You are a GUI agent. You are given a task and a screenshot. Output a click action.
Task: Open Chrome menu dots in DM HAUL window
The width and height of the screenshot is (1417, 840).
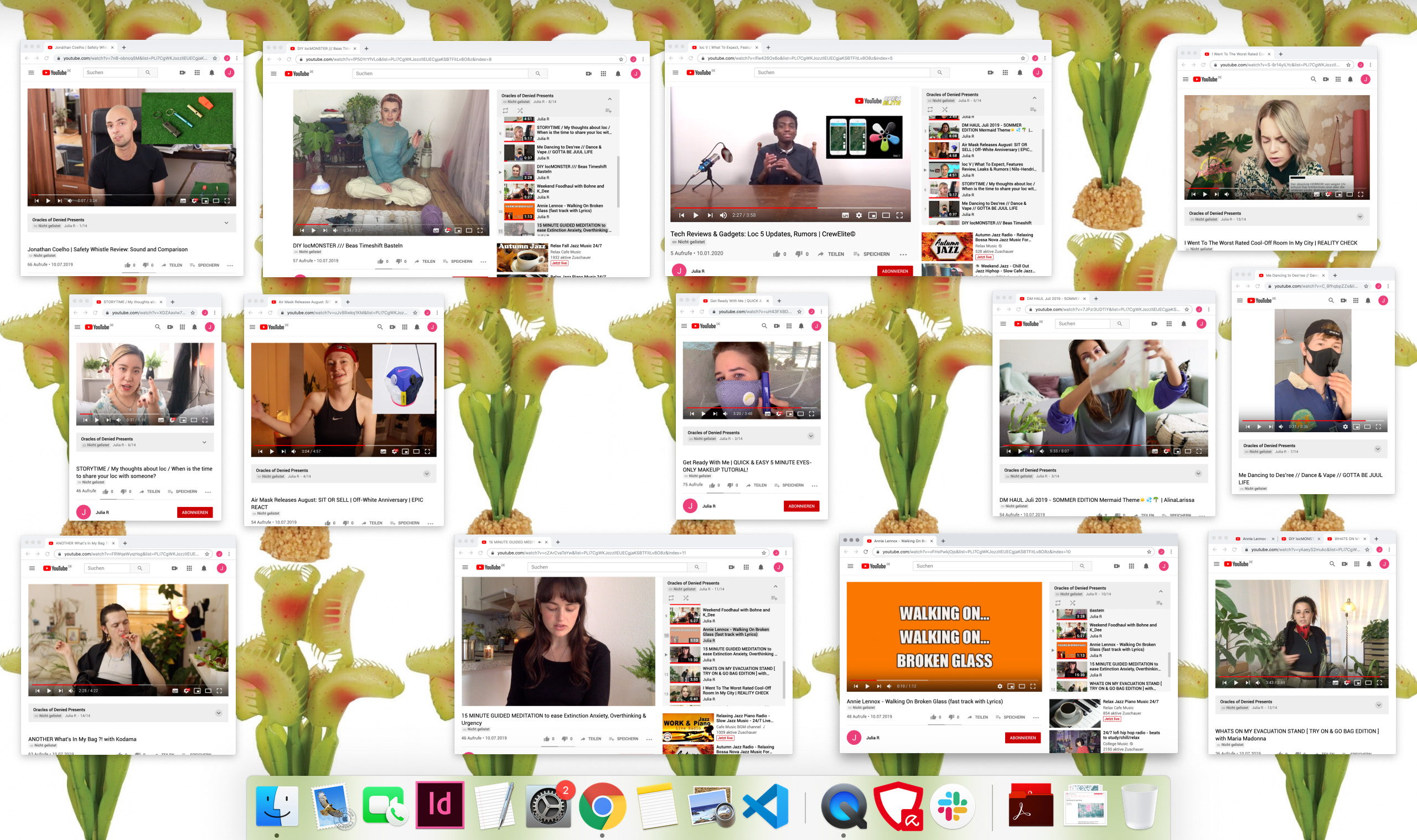(1208, 309)
